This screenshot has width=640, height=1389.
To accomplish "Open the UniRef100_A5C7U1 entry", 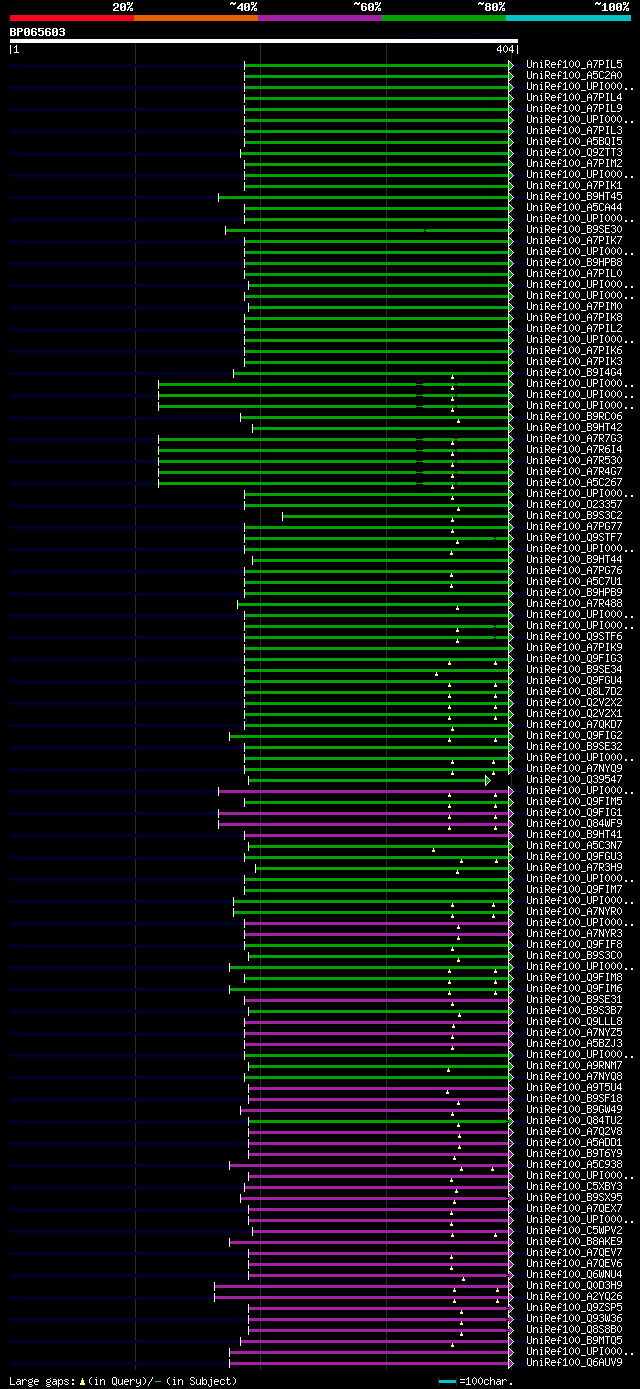I will 574,581.
